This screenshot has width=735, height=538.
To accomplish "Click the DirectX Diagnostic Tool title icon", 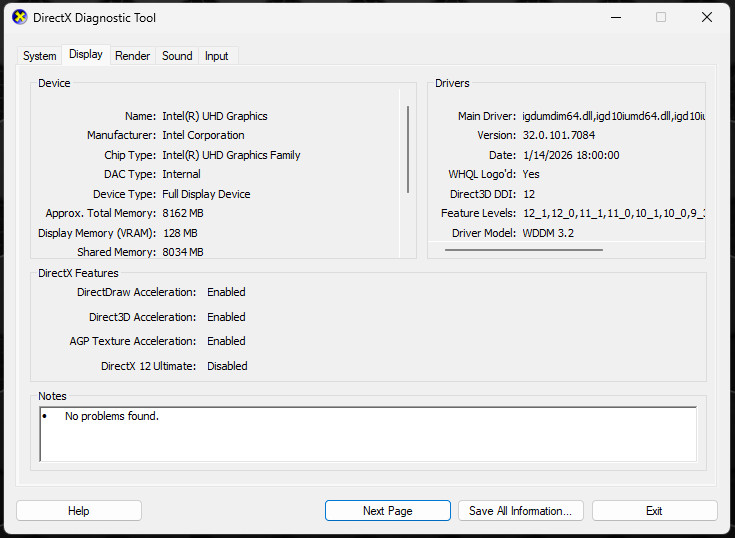I will (x=20, y=17).
